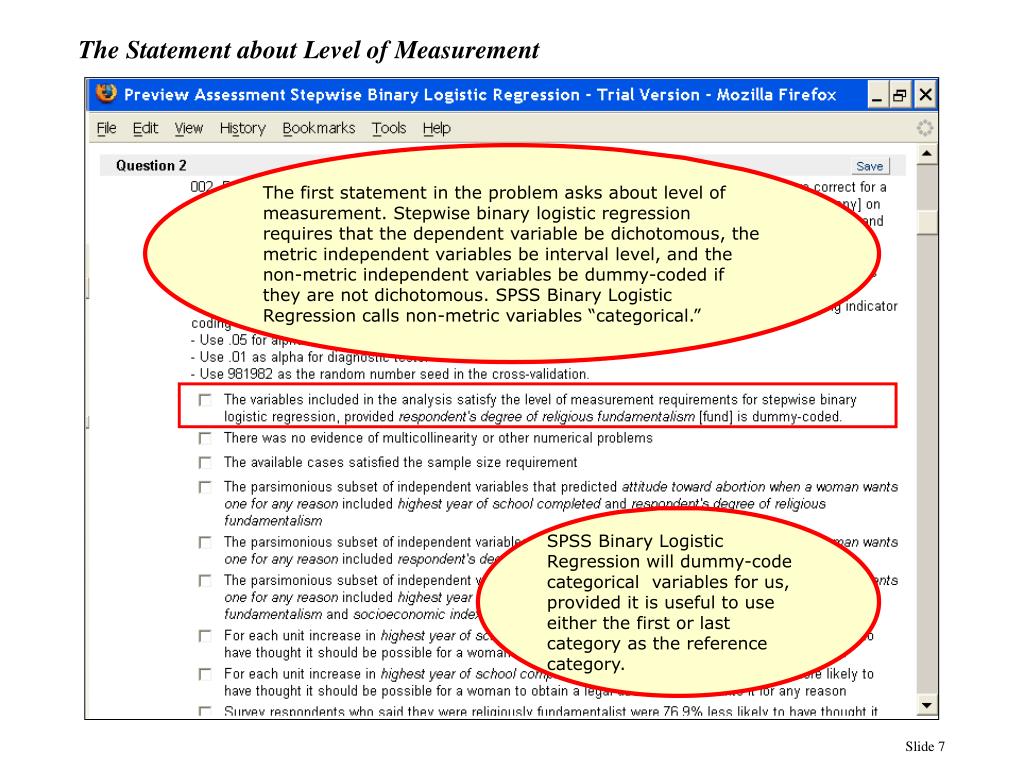The width and height of the screenshot is (1024, 768).
Task: Minimize the Firefox window
Action: click(x=877, y=95)
